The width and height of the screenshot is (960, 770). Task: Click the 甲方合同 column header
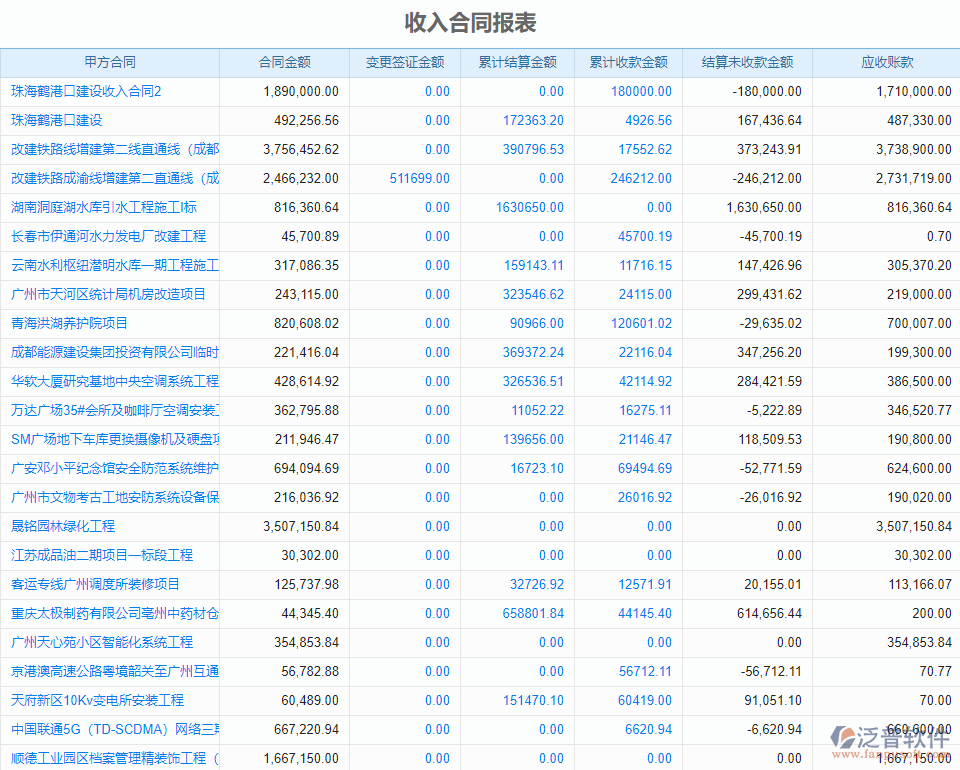pos(110,62)
